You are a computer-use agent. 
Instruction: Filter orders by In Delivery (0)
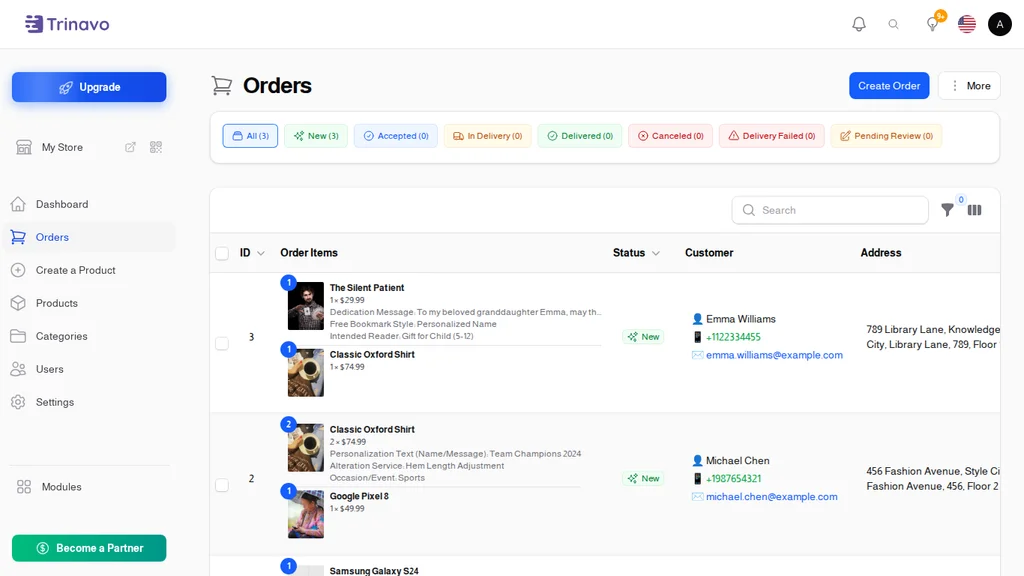488,136
